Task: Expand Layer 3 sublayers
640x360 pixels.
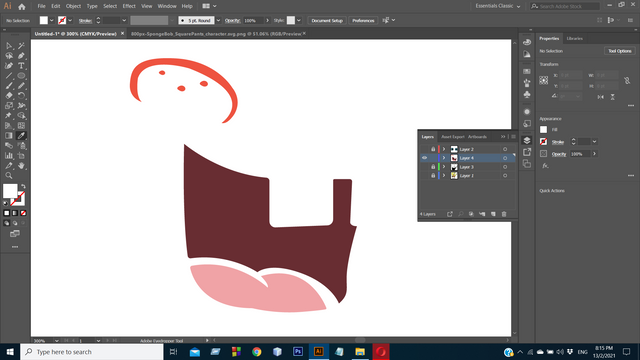Action: click(x=444, y=167)
